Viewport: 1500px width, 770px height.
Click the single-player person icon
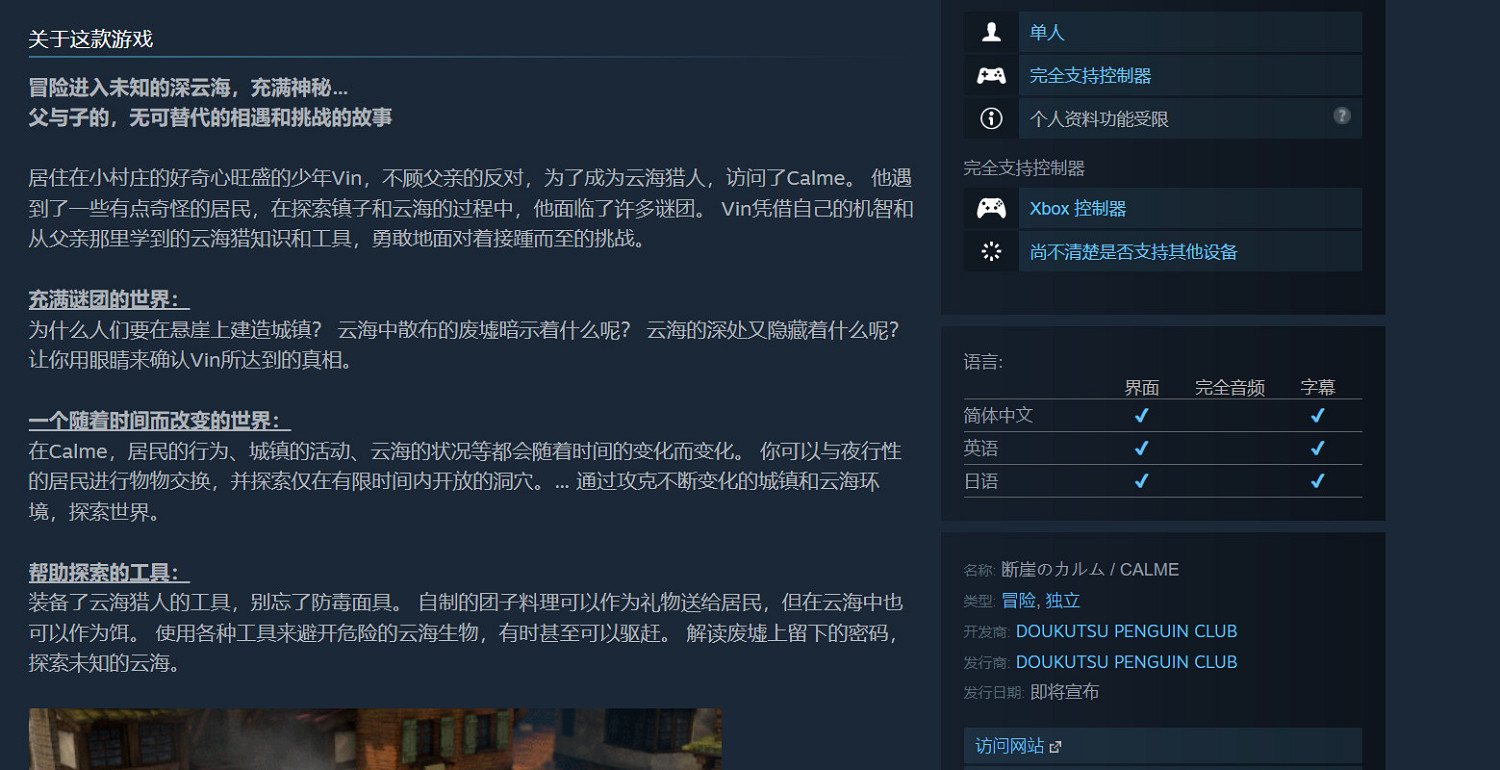coord(991,31)
